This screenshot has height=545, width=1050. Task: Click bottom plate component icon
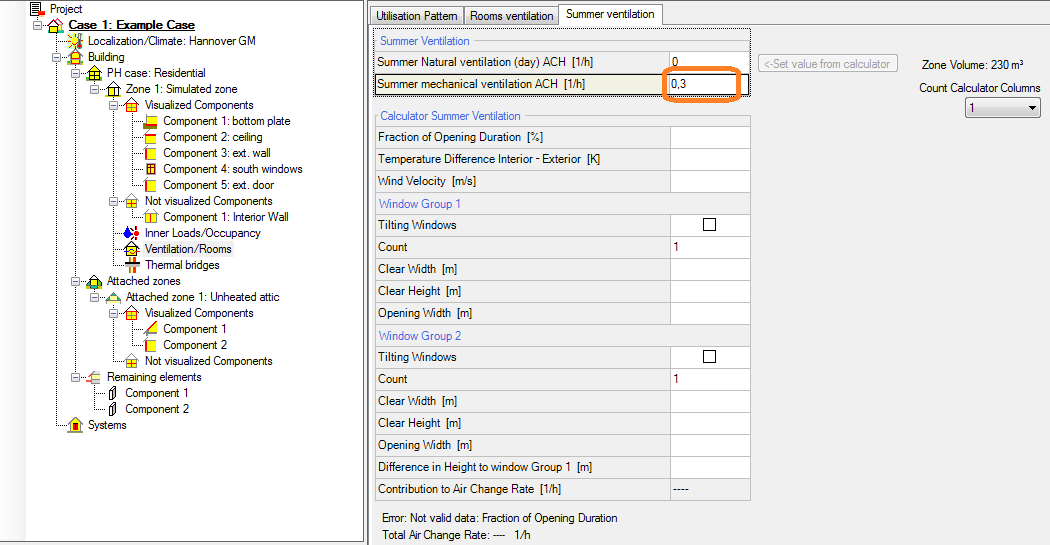click(151, 121)
